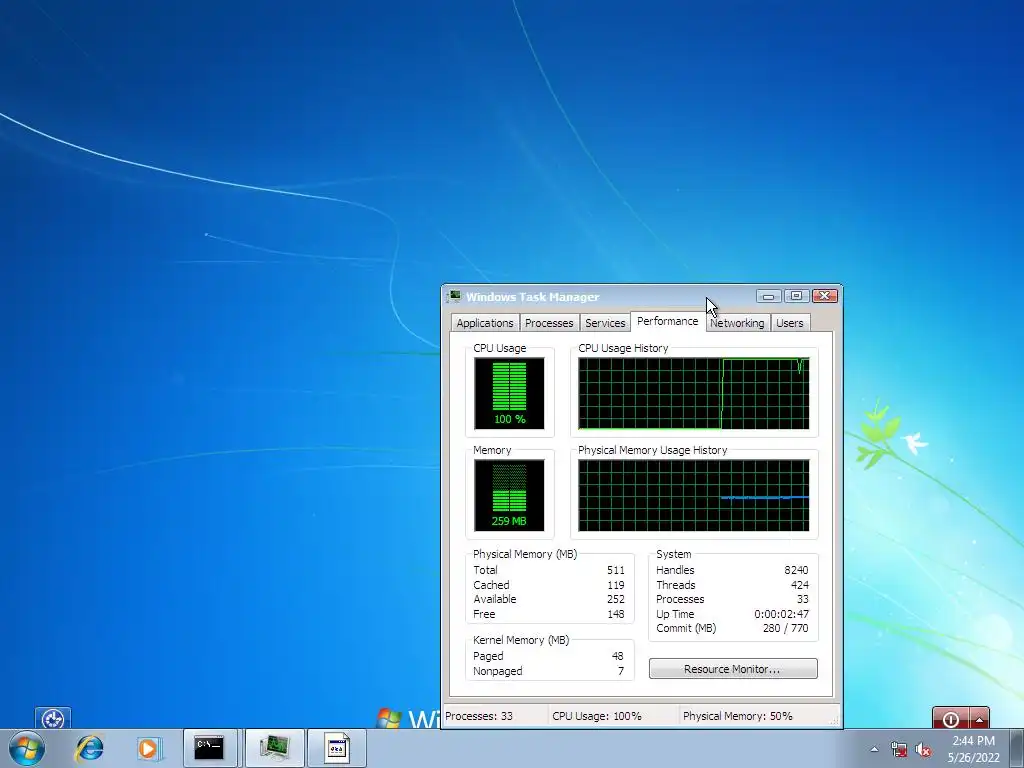
Task: Click the round icon above the Start button
Action: click(53, 719)
